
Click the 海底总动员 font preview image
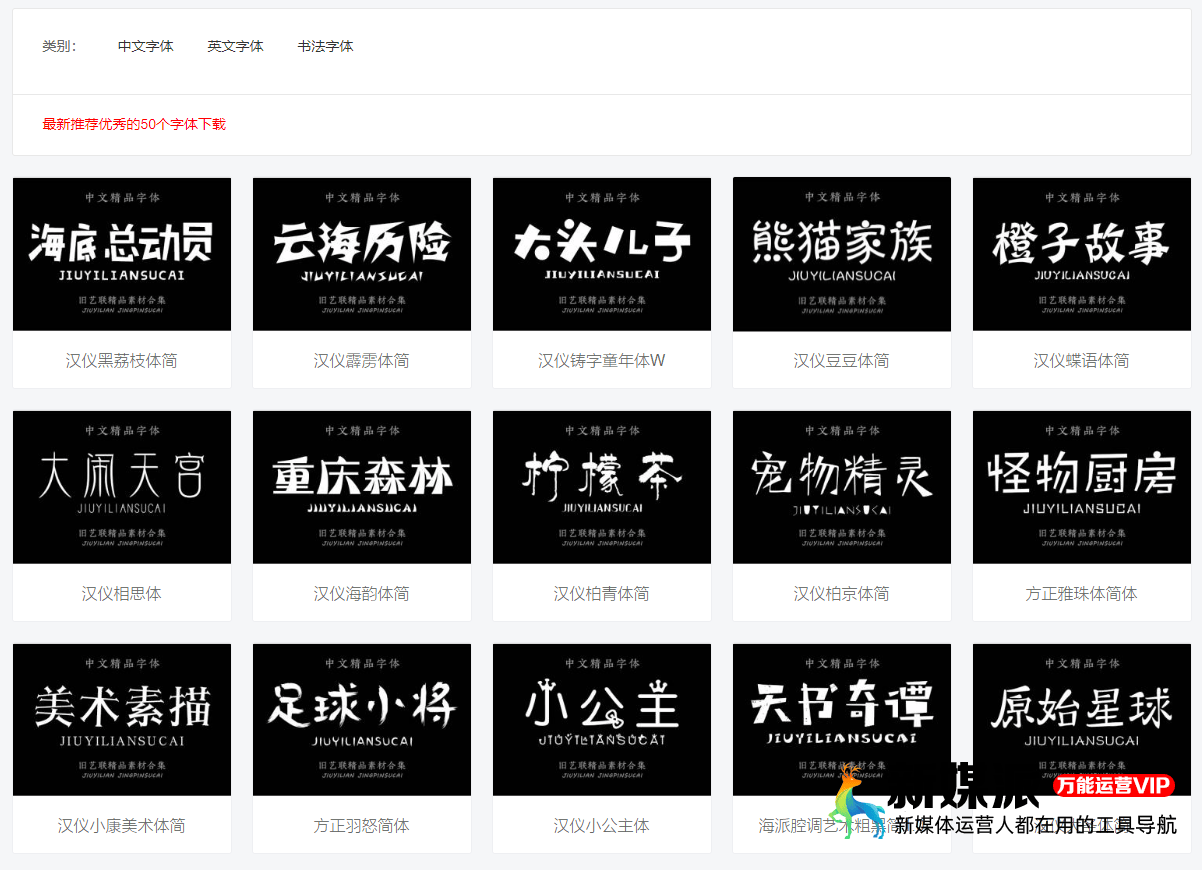pyautogui.click(x=121, y=253)
